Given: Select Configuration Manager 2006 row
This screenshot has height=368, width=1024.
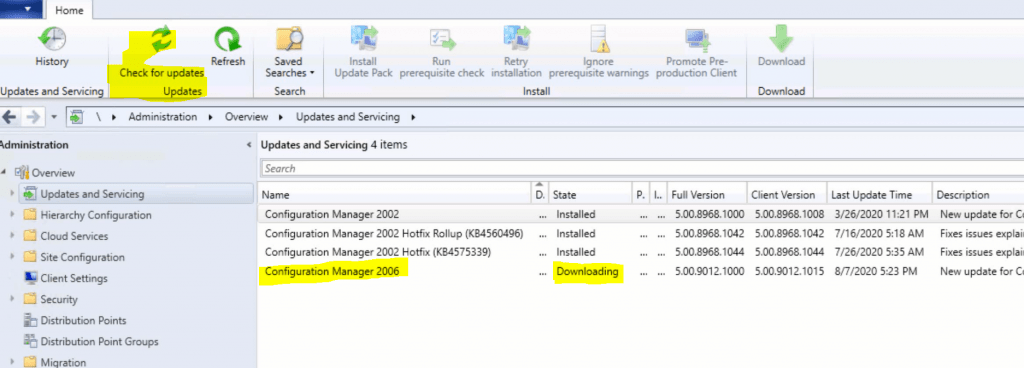Looking at the screenshot, I should tap(640, 271).
